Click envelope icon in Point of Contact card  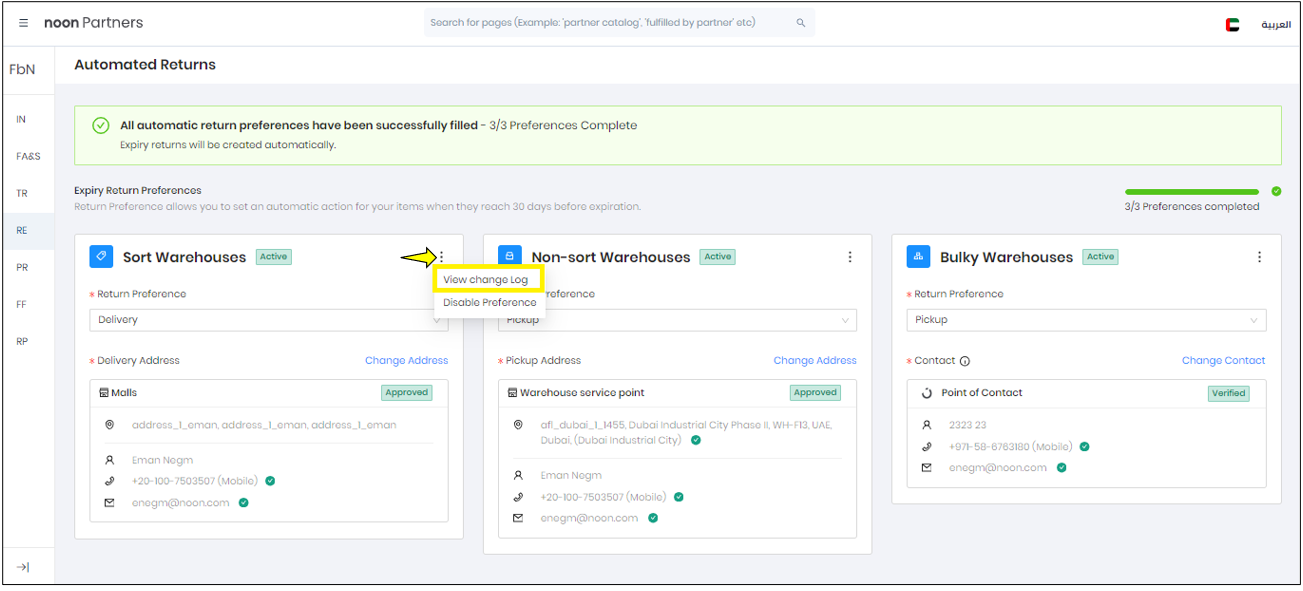(927, 467)
